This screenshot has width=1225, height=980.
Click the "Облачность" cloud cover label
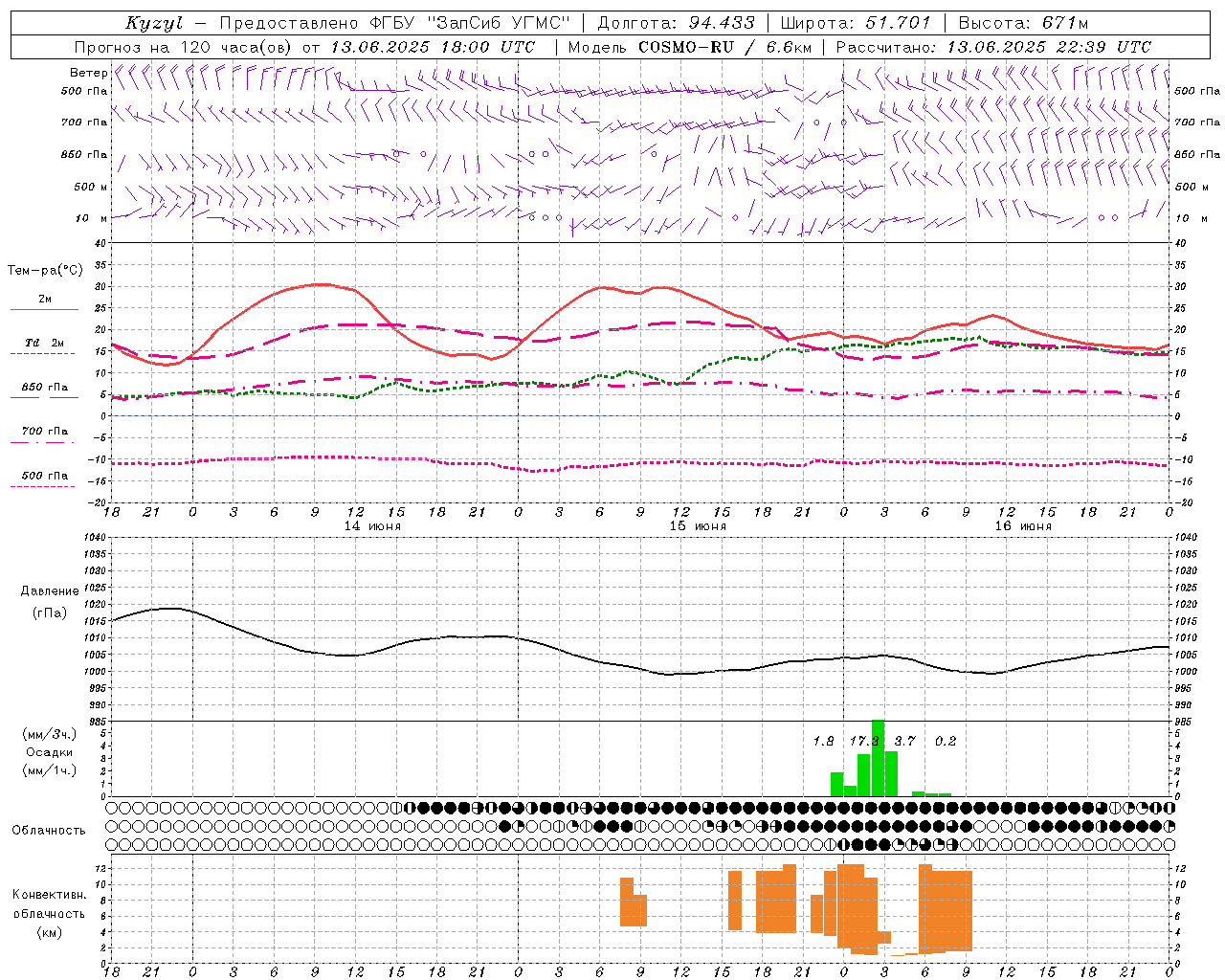49,831
